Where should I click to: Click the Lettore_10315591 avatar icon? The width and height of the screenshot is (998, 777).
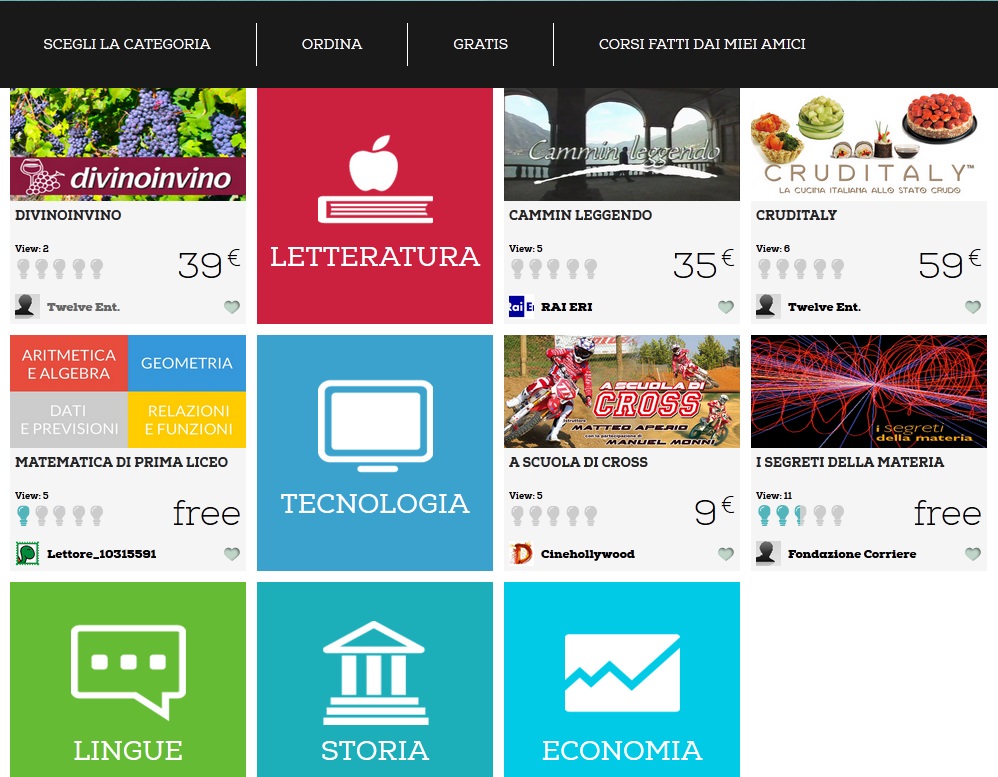point(27,554)
